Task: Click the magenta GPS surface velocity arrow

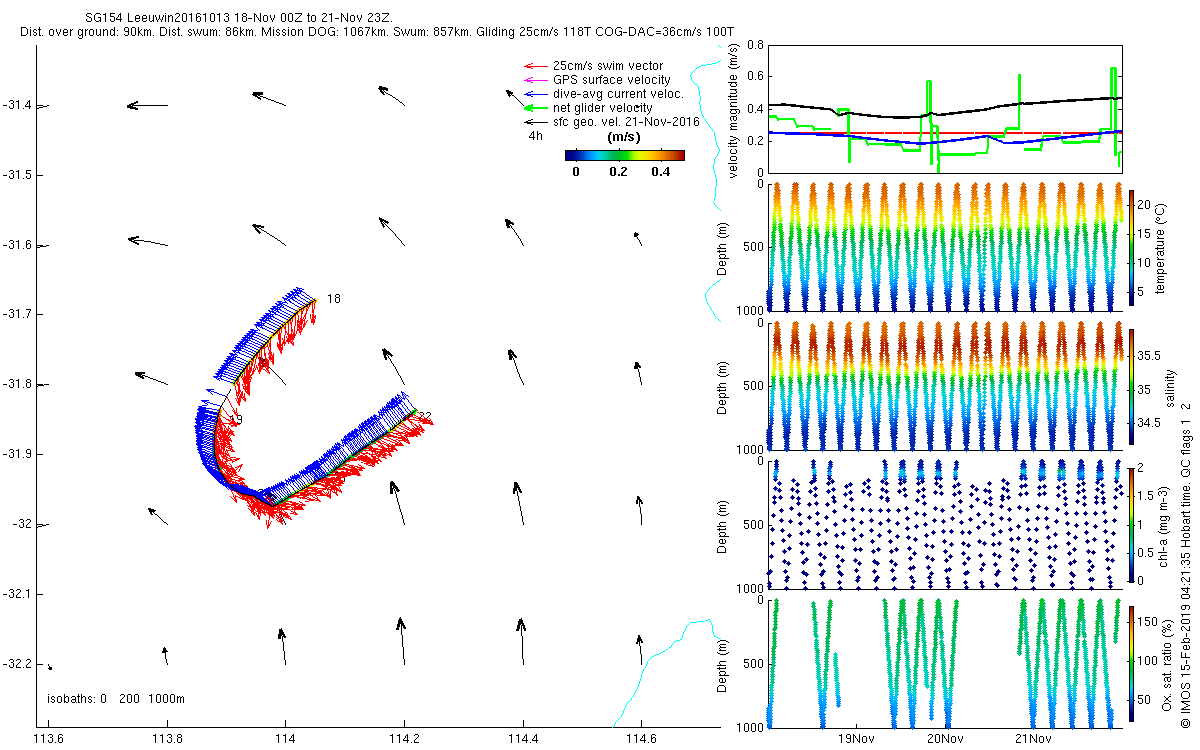Action: point(534,80)
